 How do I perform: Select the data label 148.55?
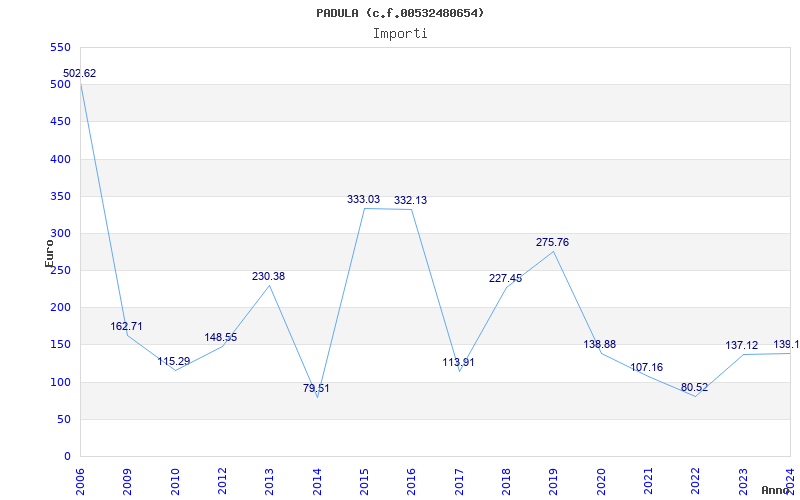click(x=221, y=337)
